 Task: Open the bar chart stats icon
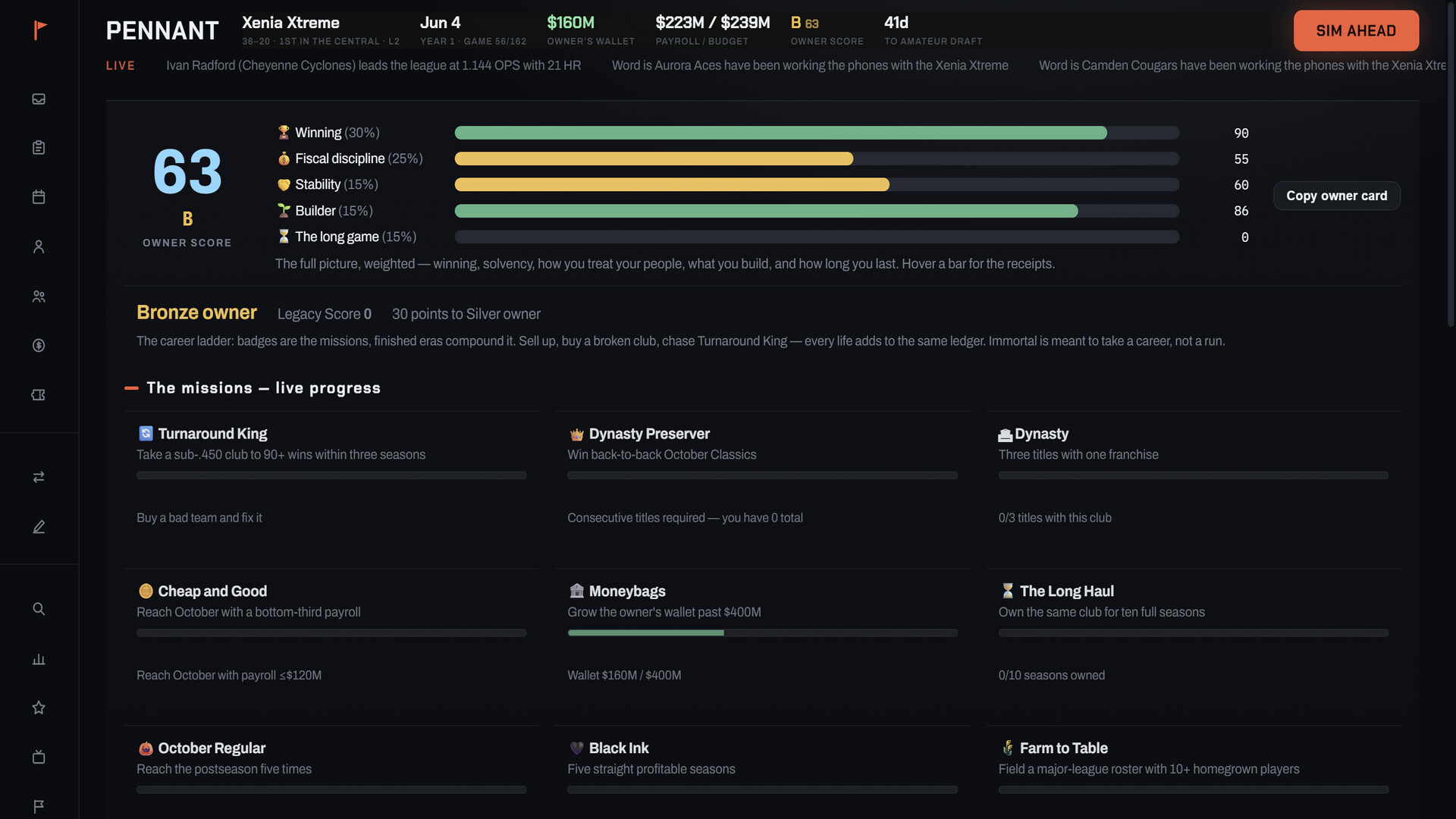pos(39,659)
